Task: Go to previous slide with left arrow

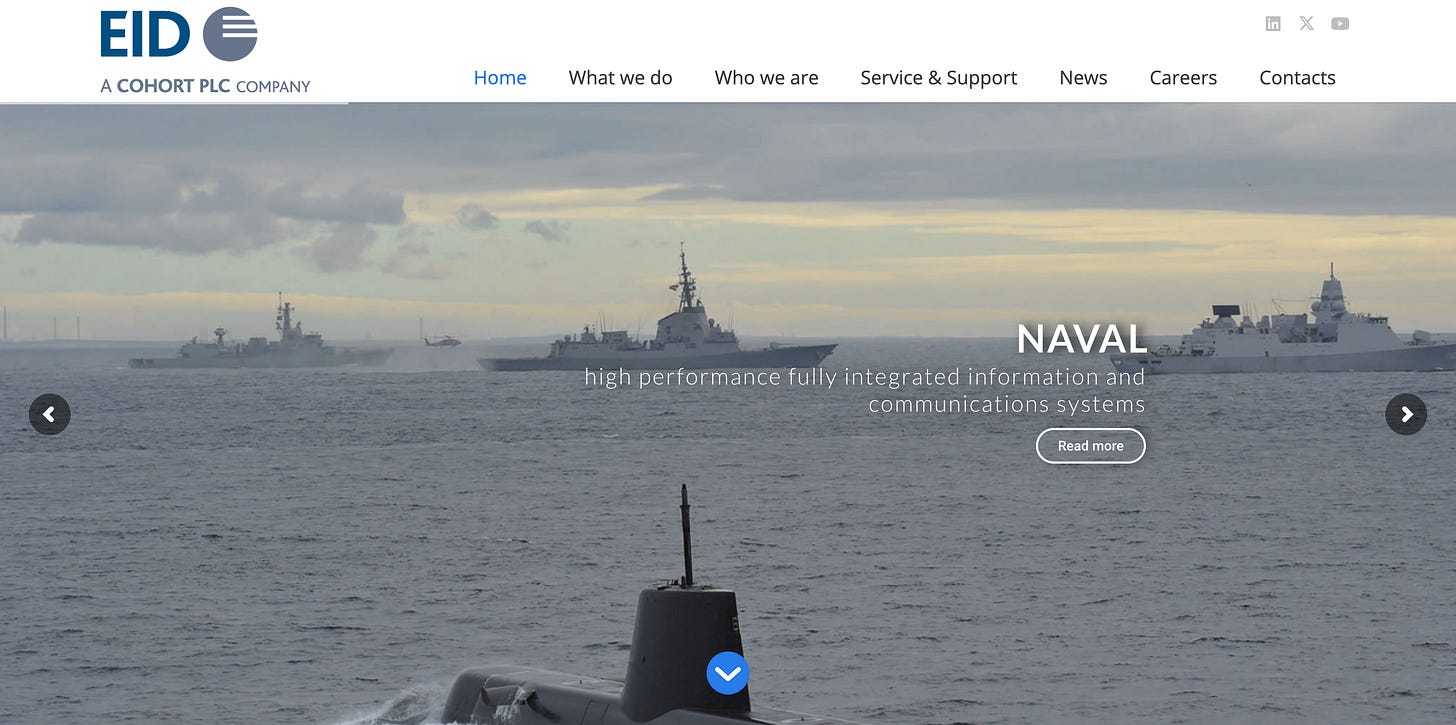Action: (x=49, y=414)
